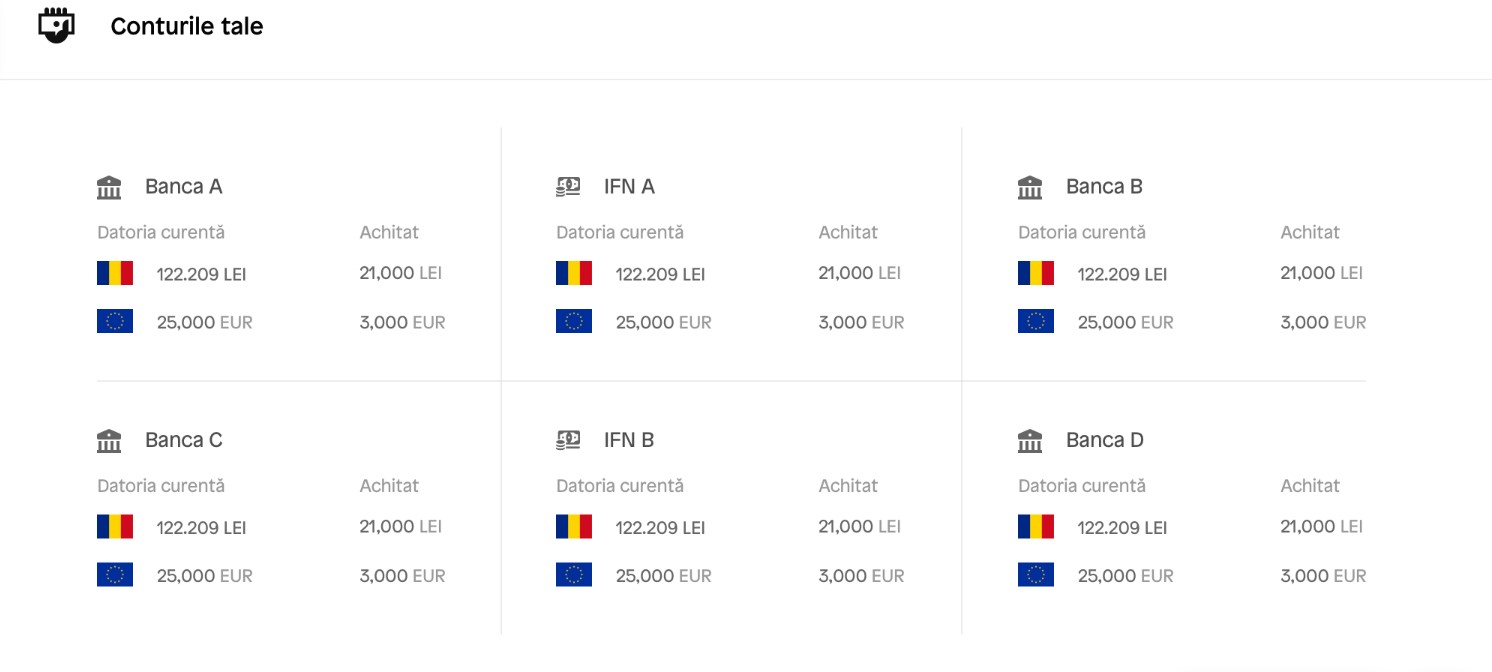The image size is (1492, 672).
Task: Click the bank building icon for Banca A
Action: point(109,187)
